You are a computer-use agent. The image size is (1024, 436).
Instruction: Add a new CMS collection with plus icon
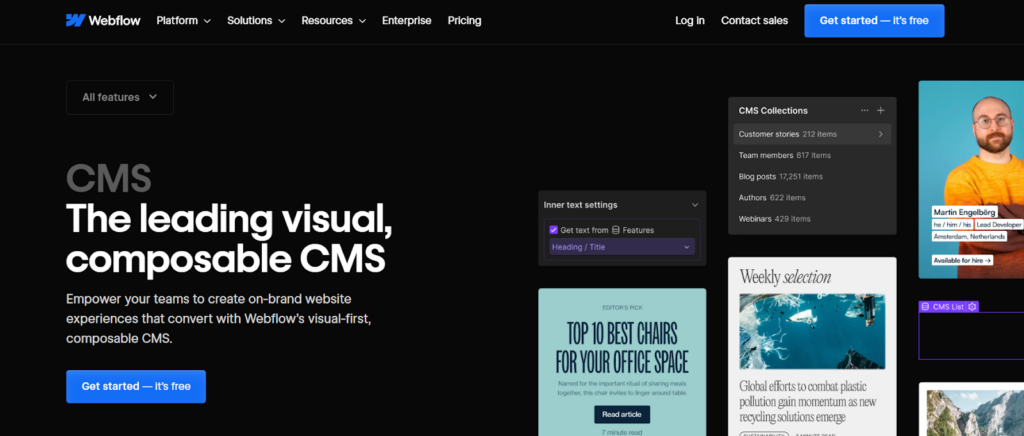point(880,110)
